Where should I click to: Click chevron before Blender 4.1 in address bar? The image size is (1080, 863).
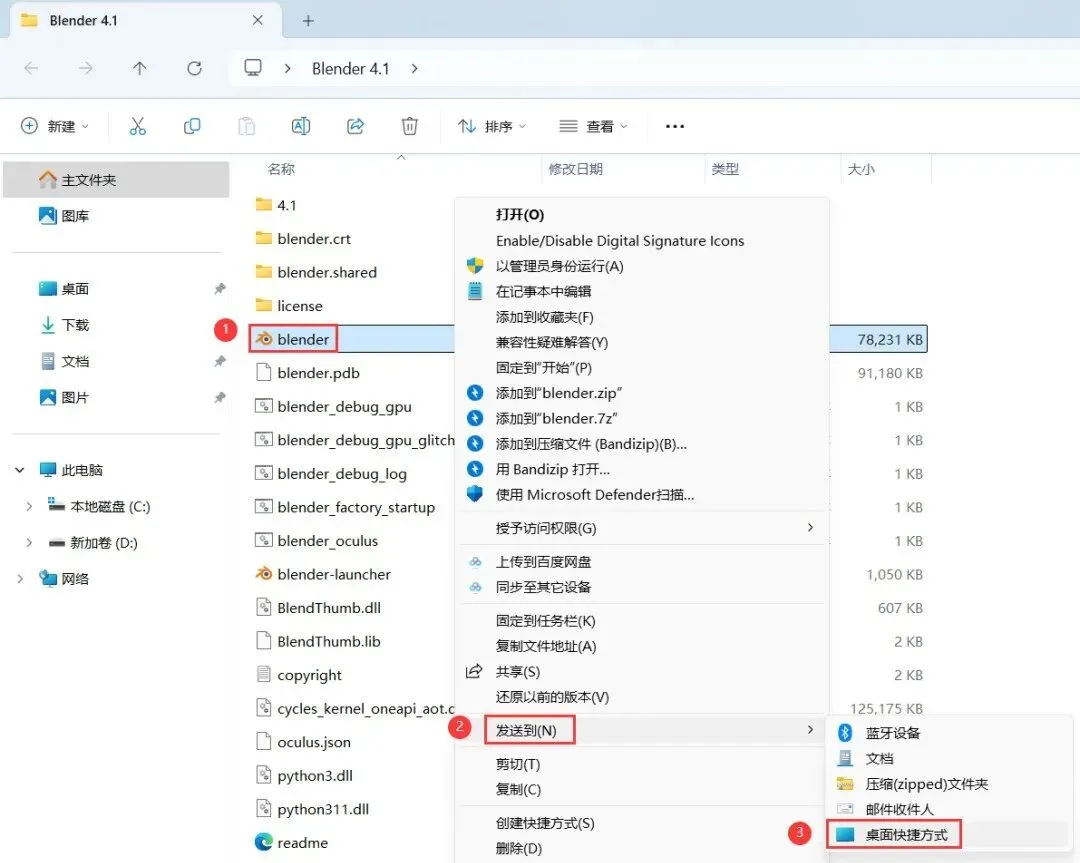(x=287, y=68)
